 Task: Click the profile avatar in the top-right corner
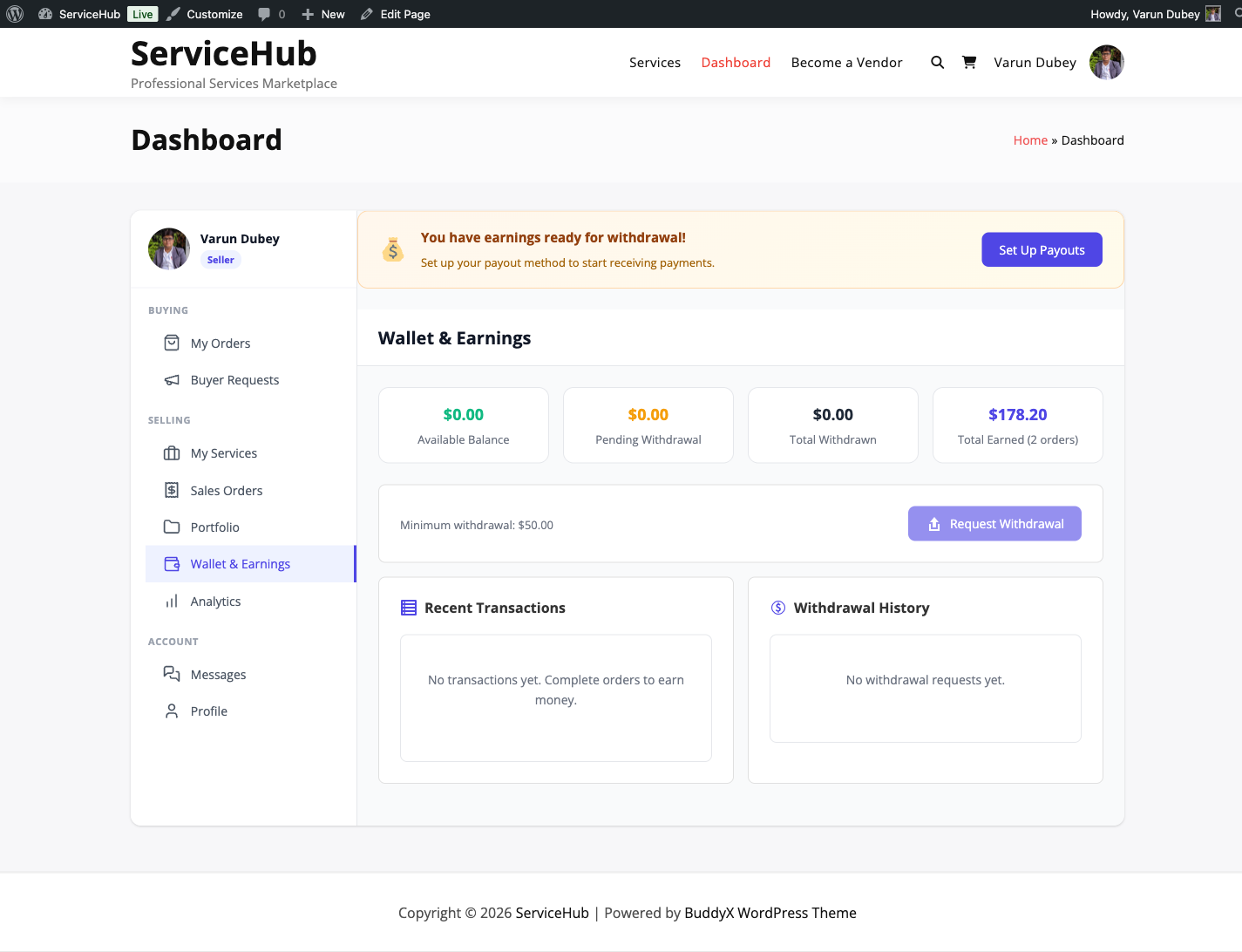[1106, 62]
